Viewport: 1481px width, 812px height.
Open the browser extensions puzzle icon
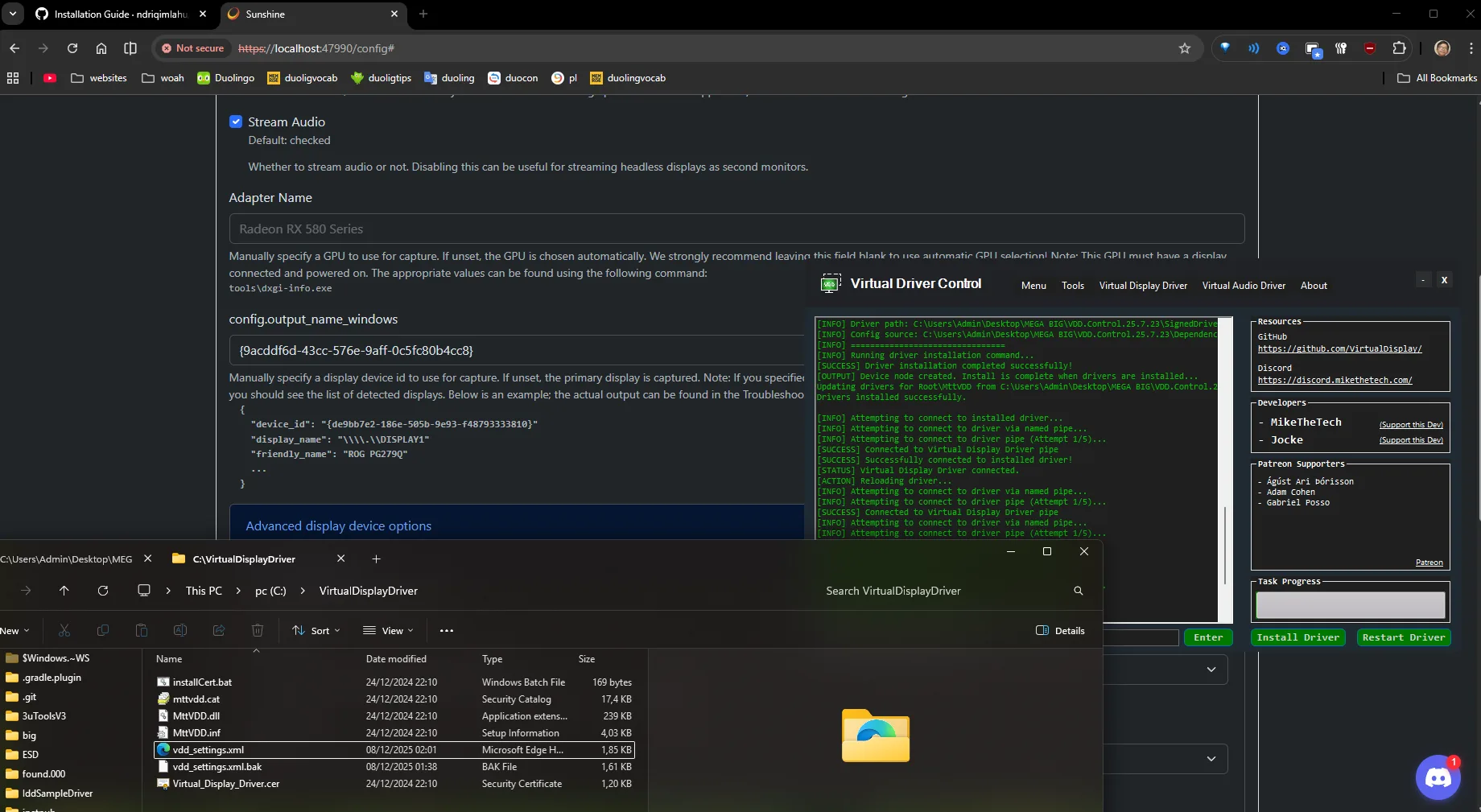pos(1399,48)
